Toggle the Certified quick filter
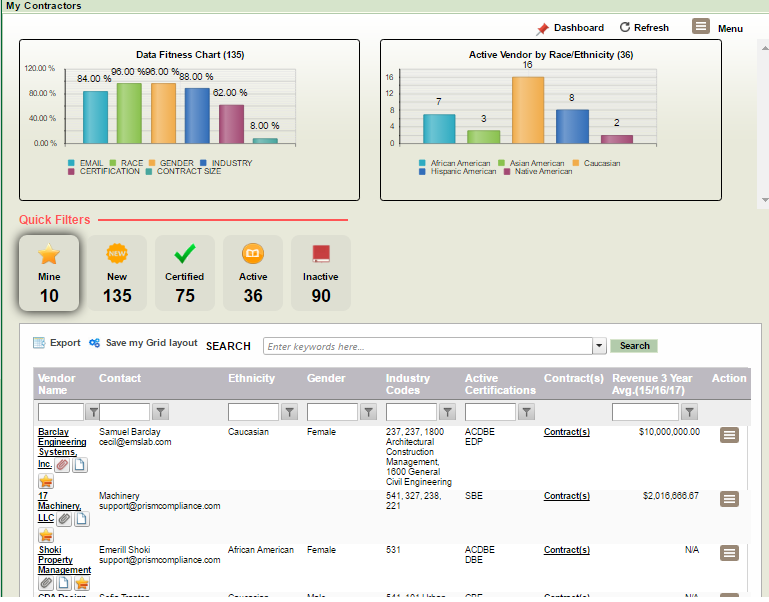 (184, 273)
